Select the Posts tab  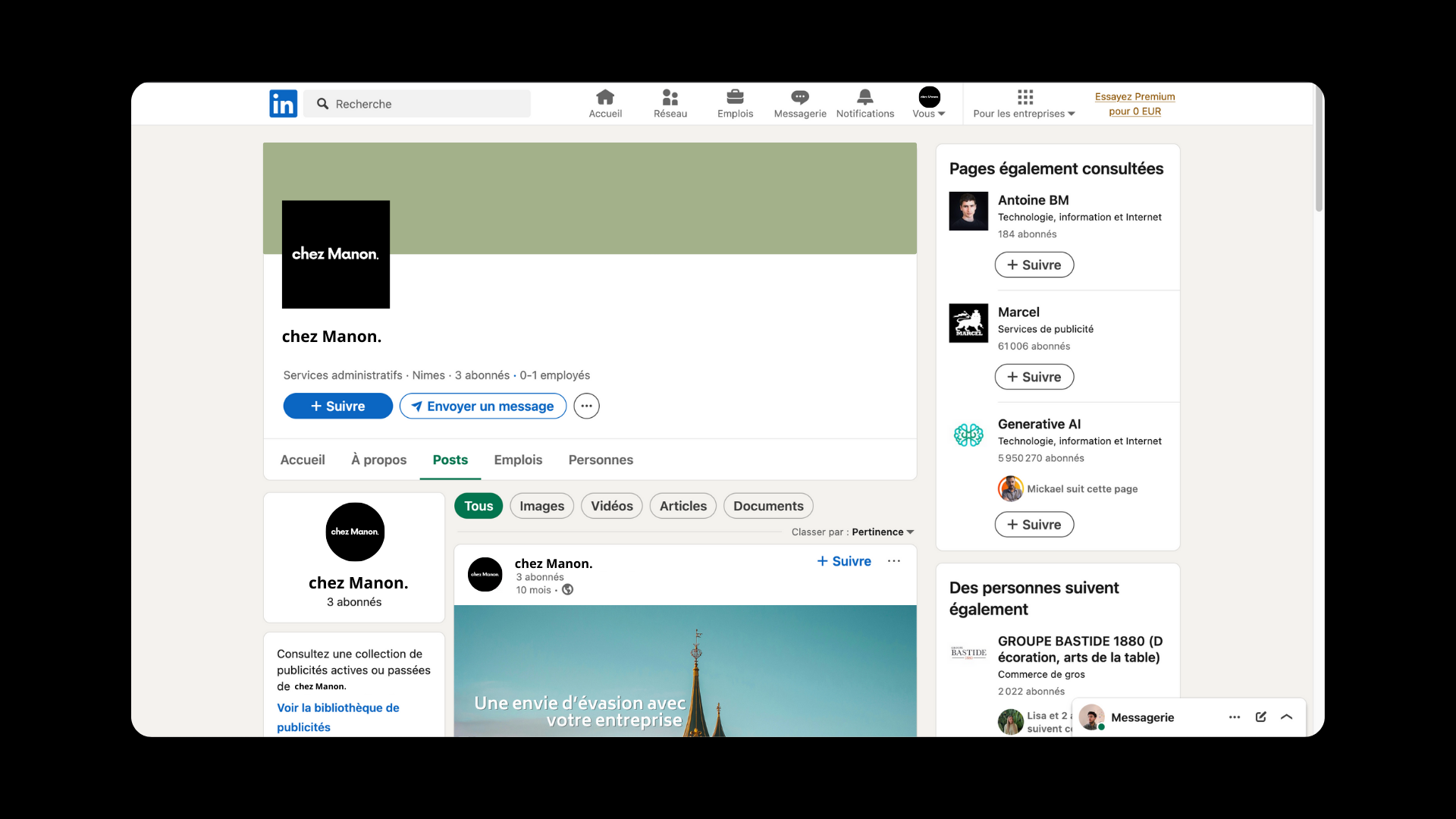pos(450,460)
